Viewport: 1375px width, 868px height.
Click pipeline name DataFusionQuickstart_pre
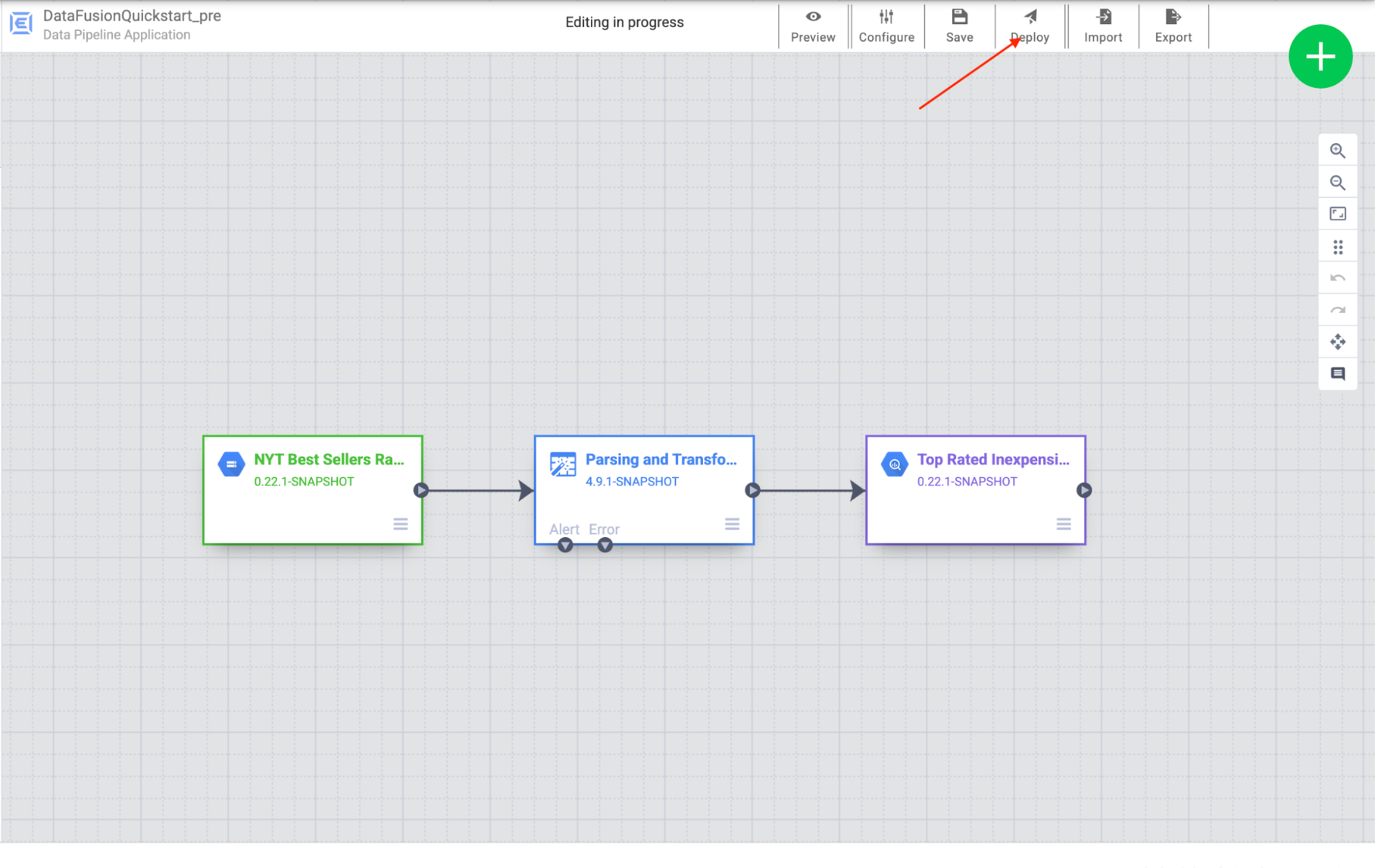coord(132,15)
